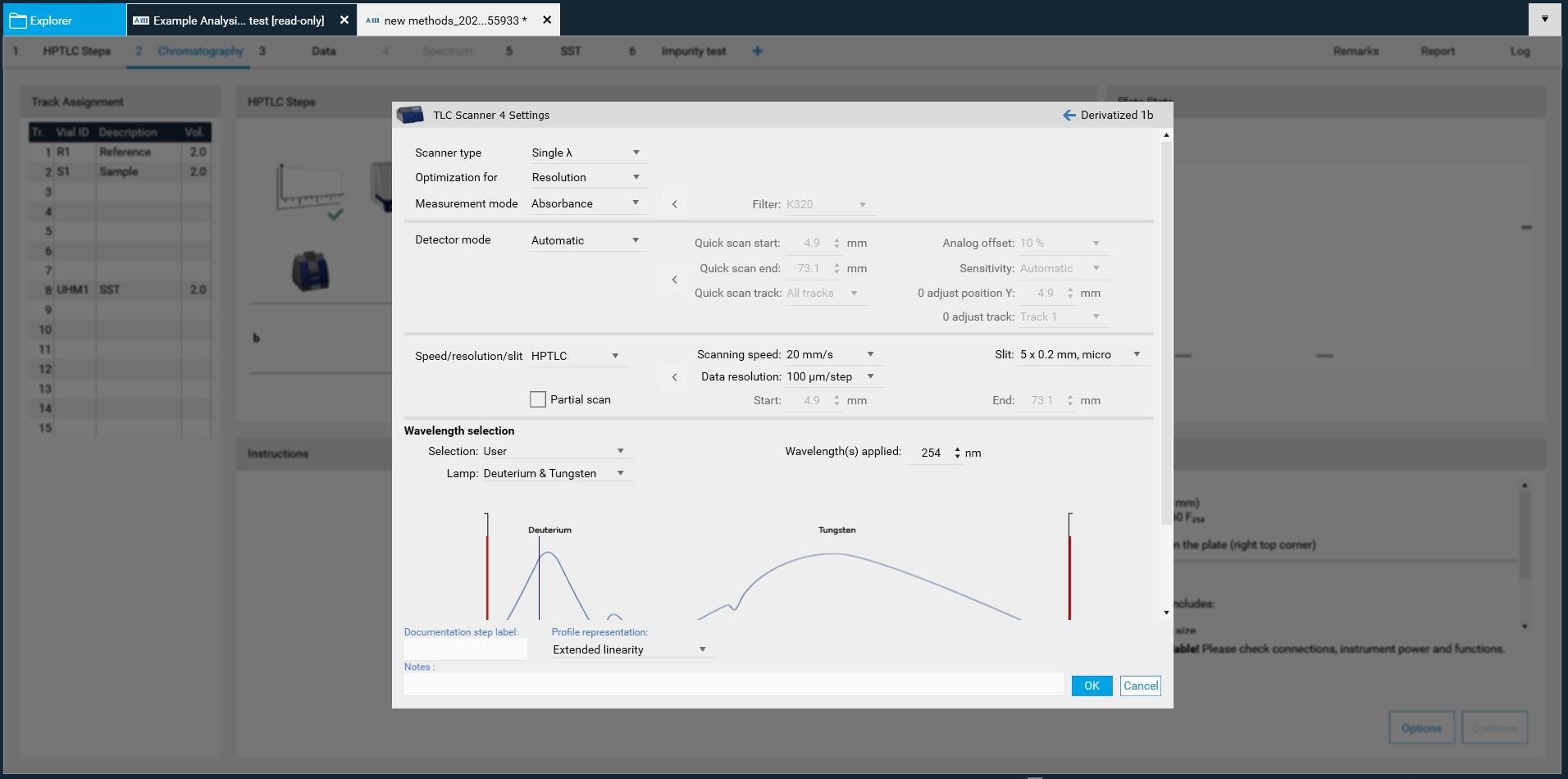Collapse the Quick scan settings chevron
The width and height of the screenshot is (1568, 779).
click(x=674, y=280)
